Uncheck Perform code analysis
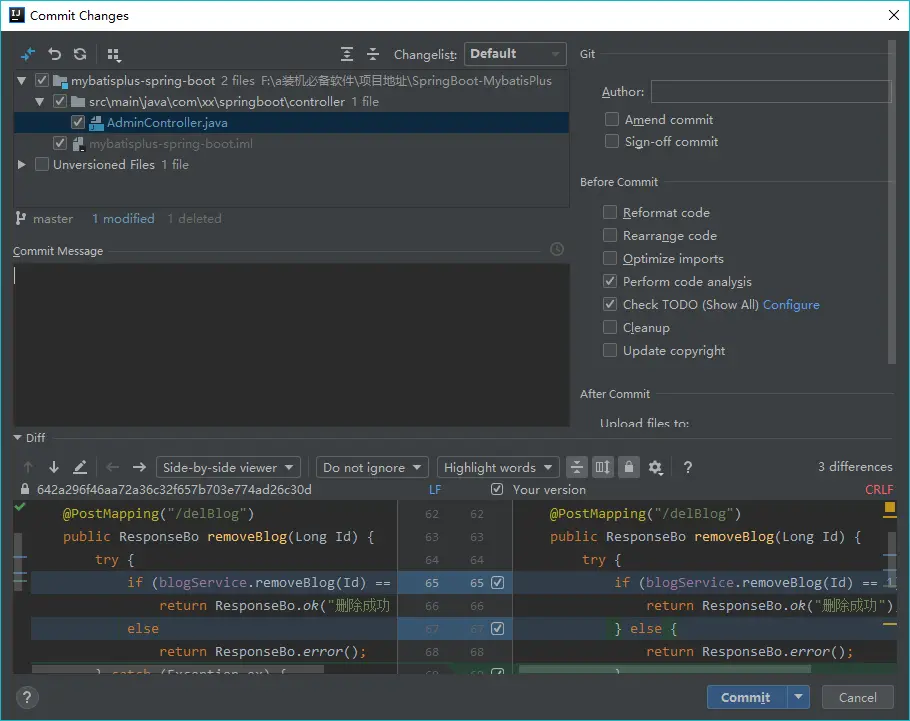 coord(610,282)
